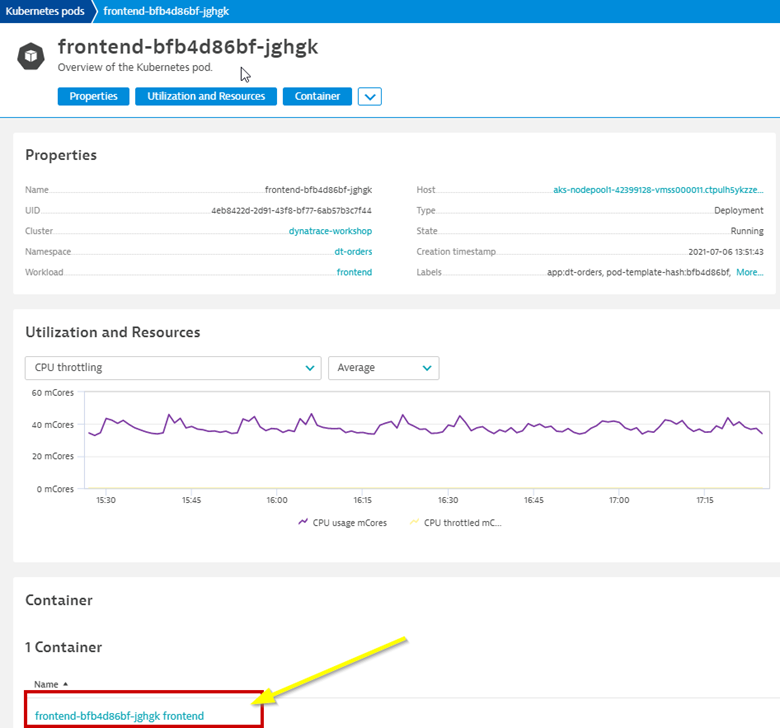The width and height of the screenshot is (780, 728).
Task: Toggle the CPU throttled legend series
Action: 455,522
